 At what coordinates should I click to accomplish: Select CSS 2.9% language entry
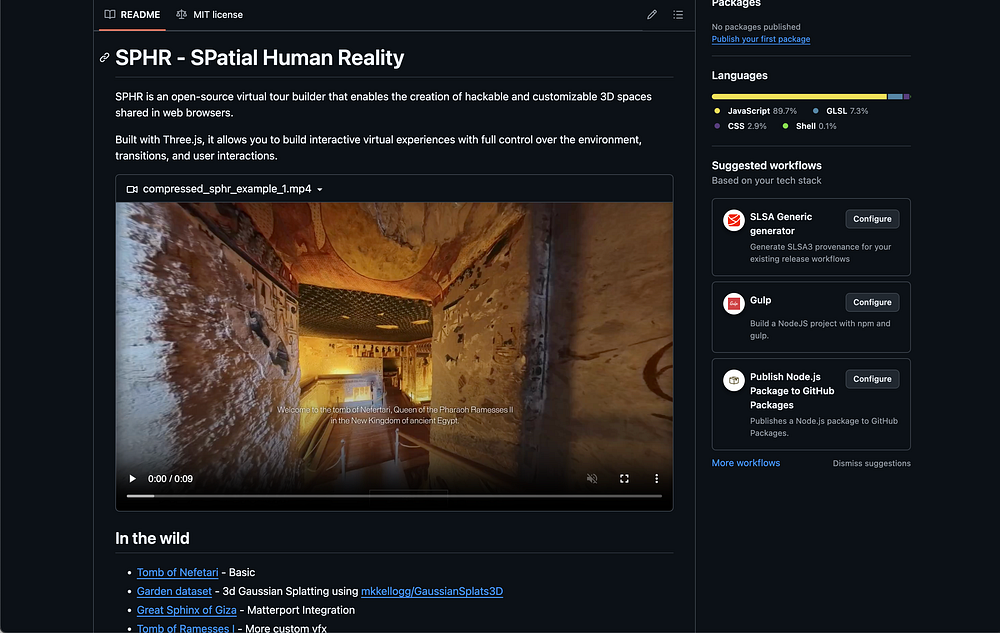(x=740, y=126)
